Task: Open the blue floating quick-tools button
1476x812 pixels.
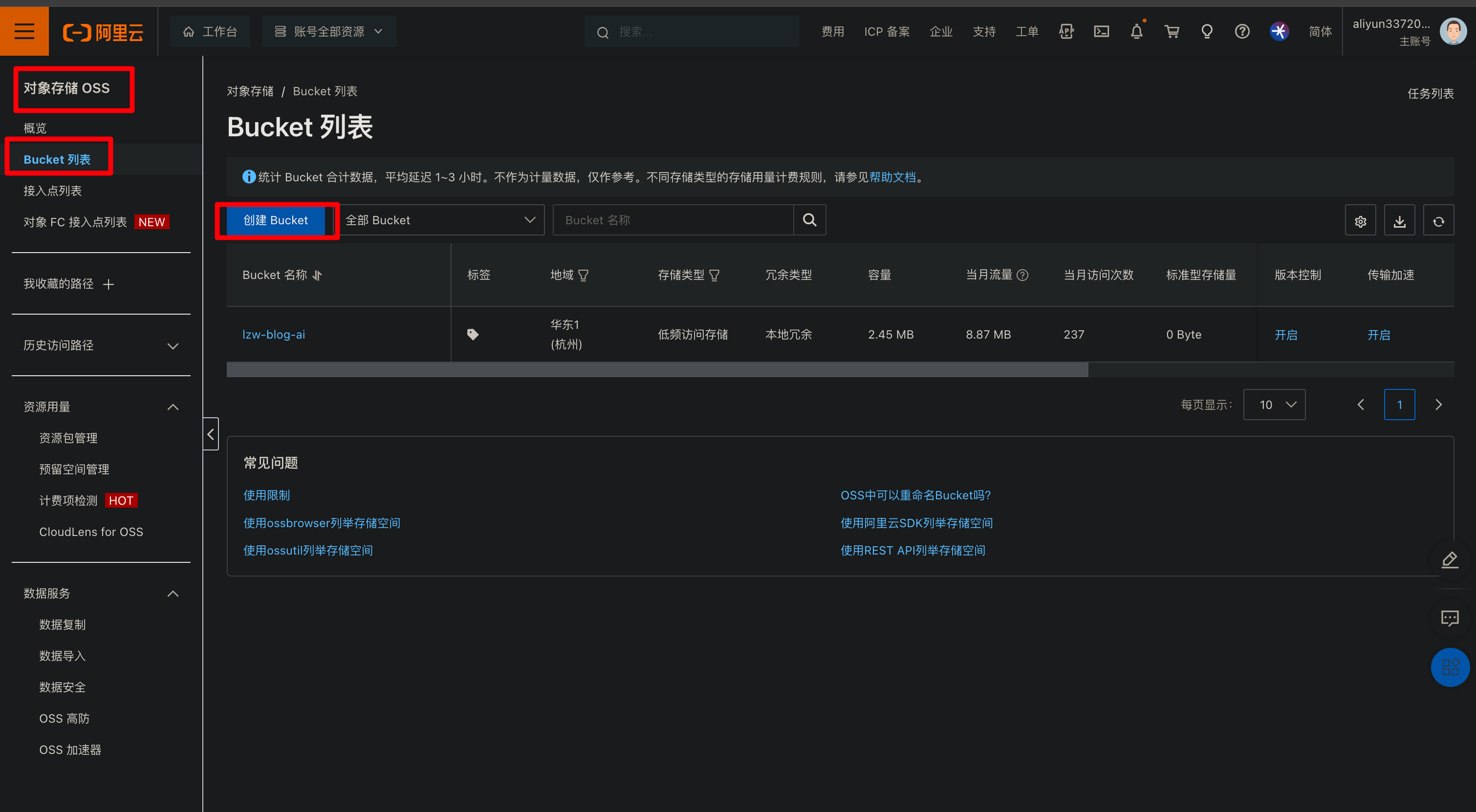Action: (x=1450, y=667)
